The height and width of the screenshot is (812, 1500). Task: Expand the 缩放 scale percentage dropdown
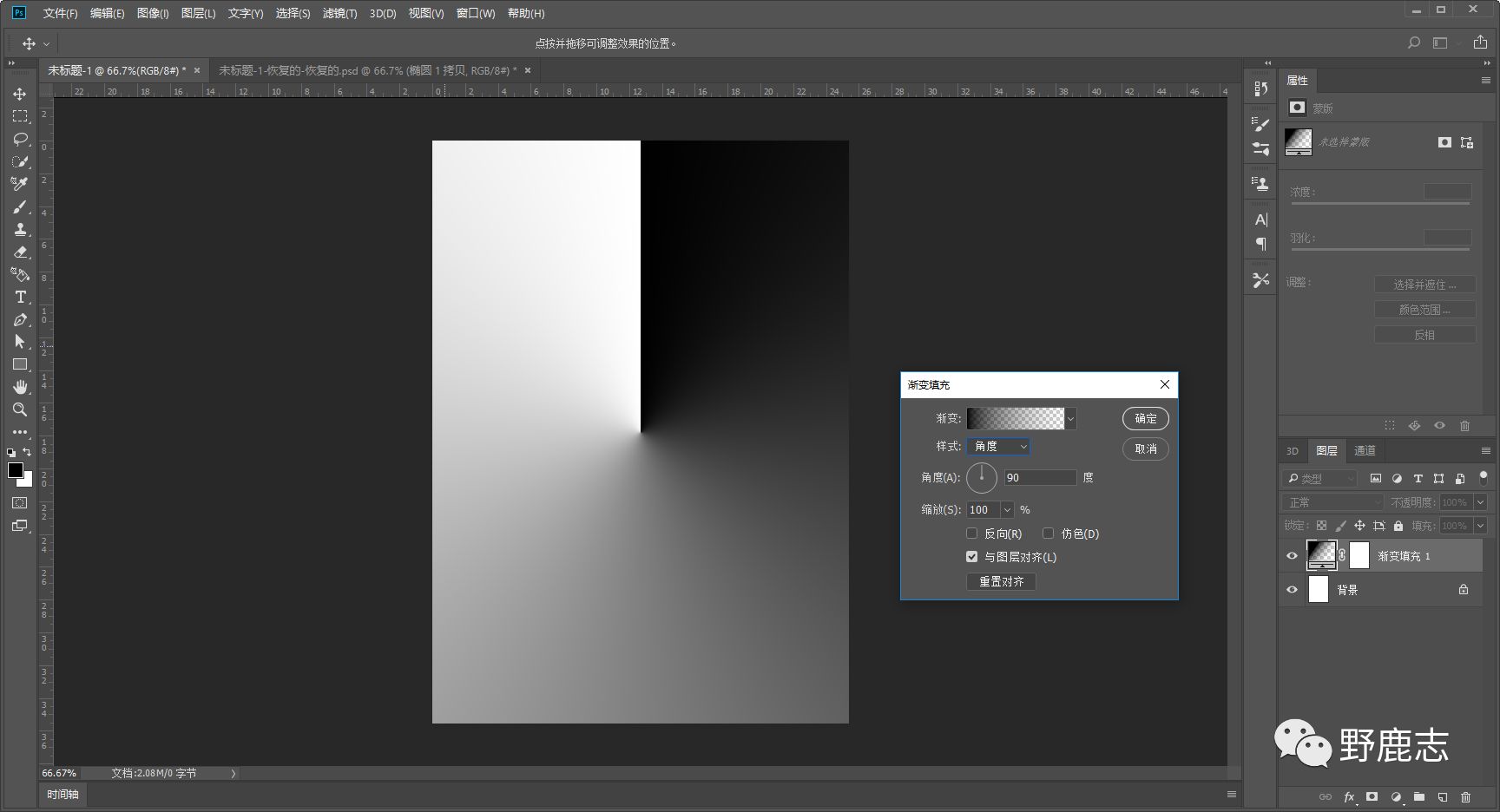tap(1007, 510)
